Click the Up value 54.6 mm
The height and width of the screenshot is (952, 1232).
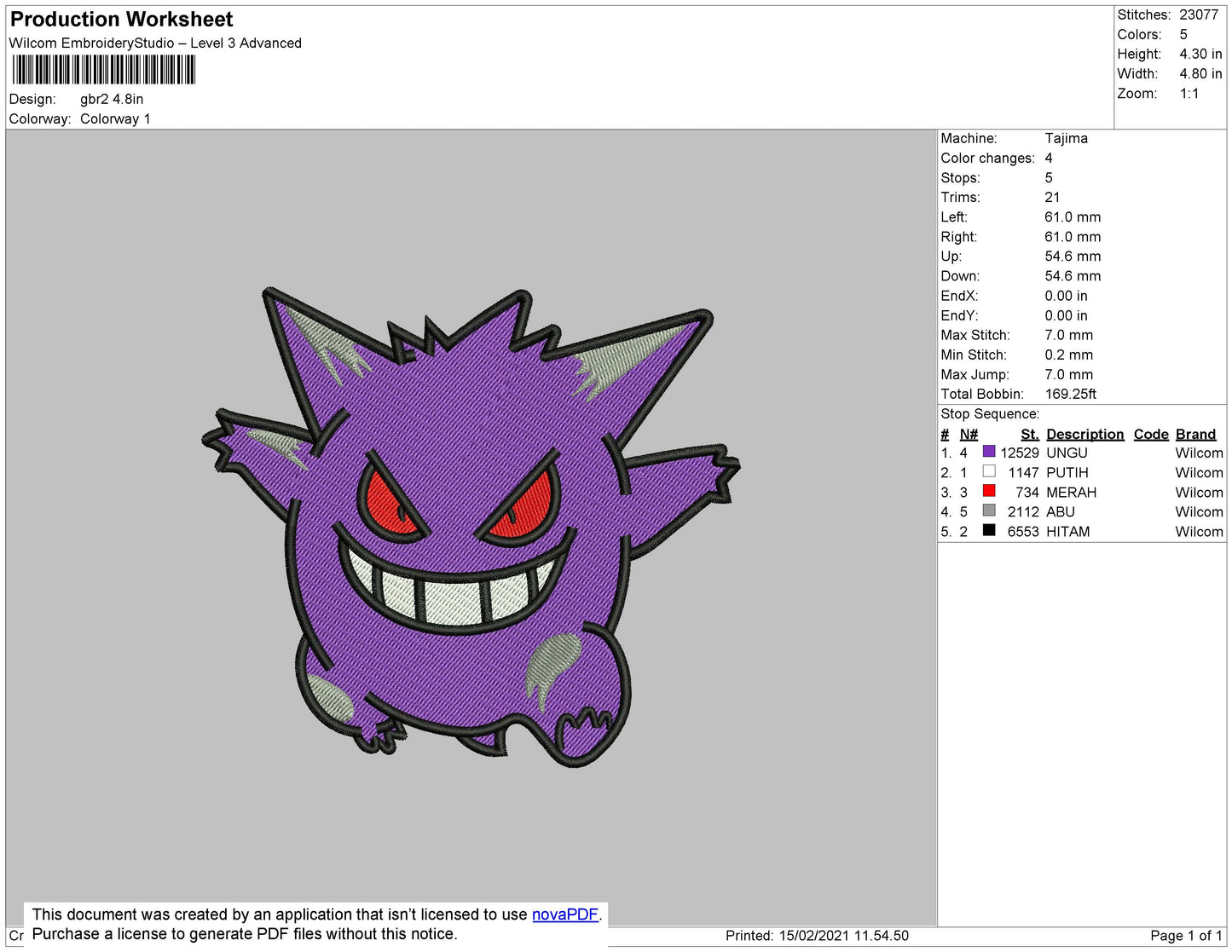[x=1073, y=256]
